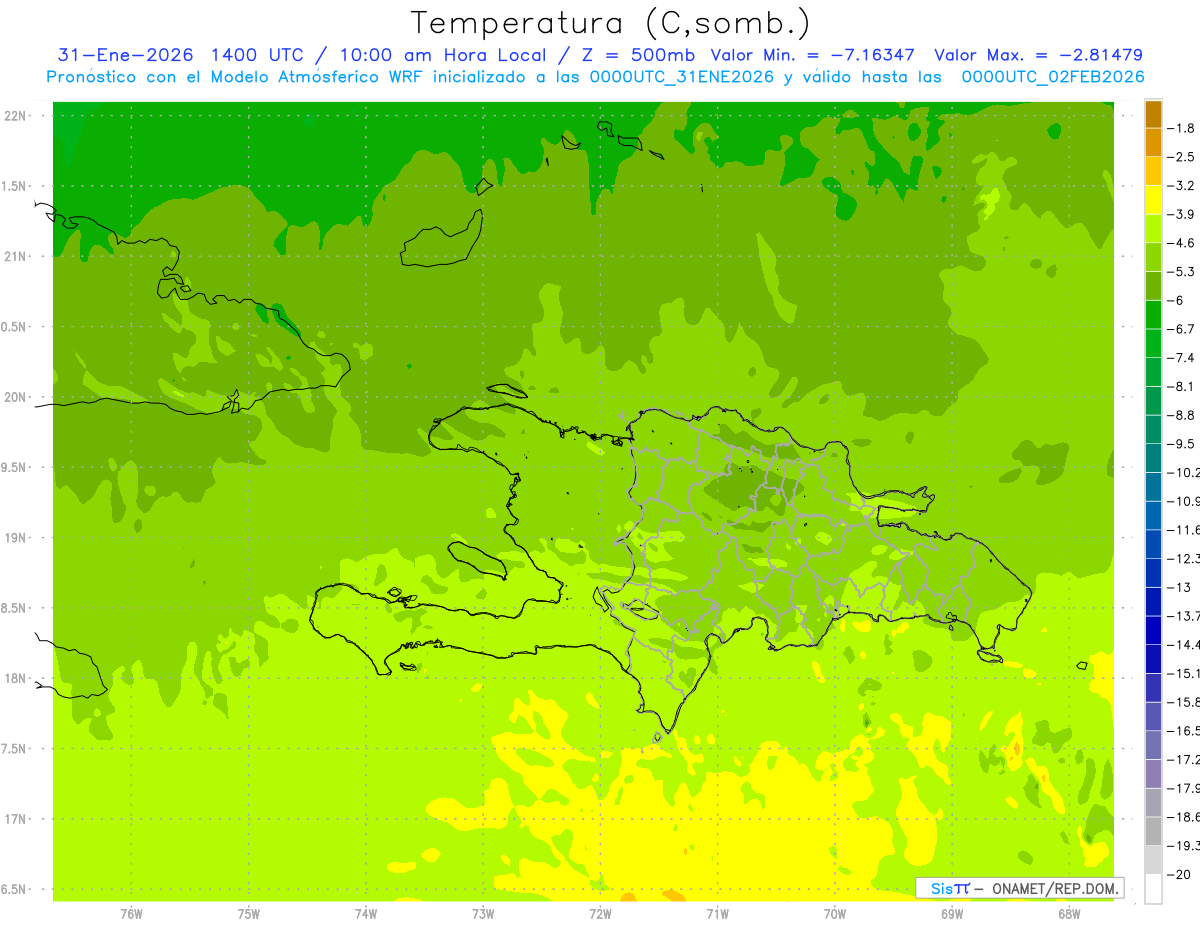
Task: Click the '76W' longitude axis label
Action: click(x=131, y=913)
